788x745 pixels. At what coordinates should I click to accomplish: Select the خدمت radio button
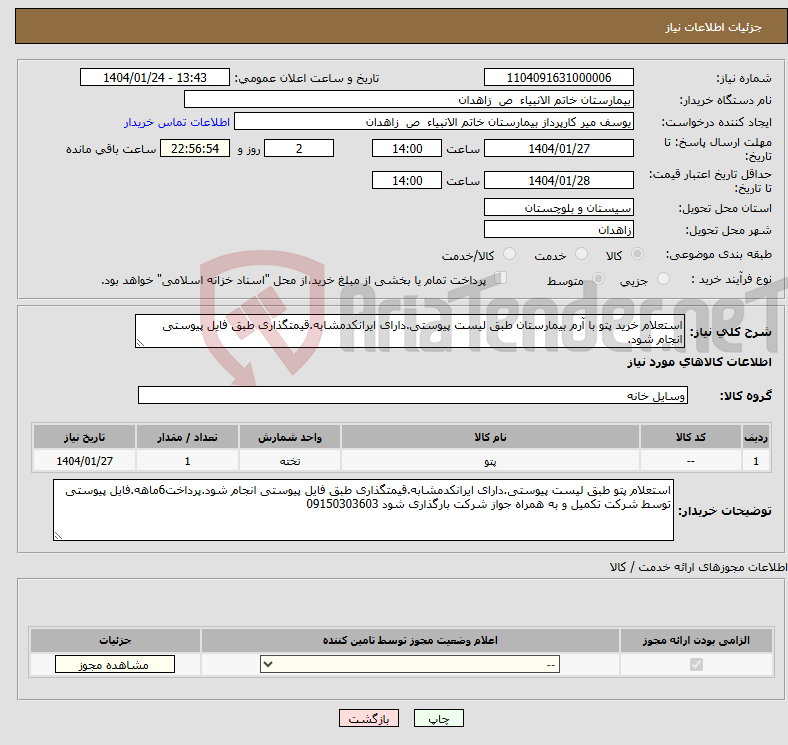(x=581, y=254)
